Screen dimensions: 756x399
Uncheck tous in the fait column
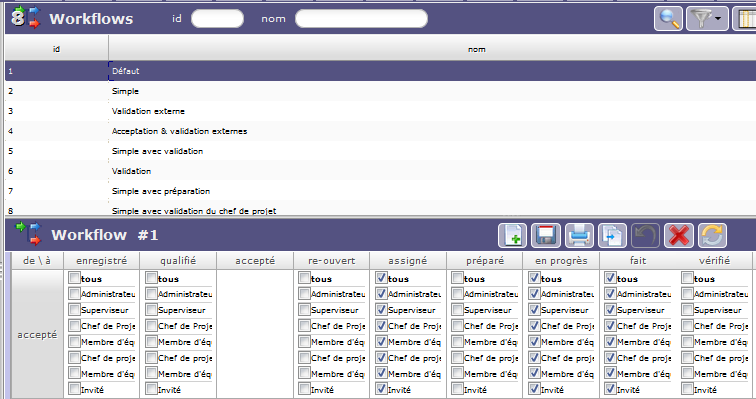pos(611,278)
